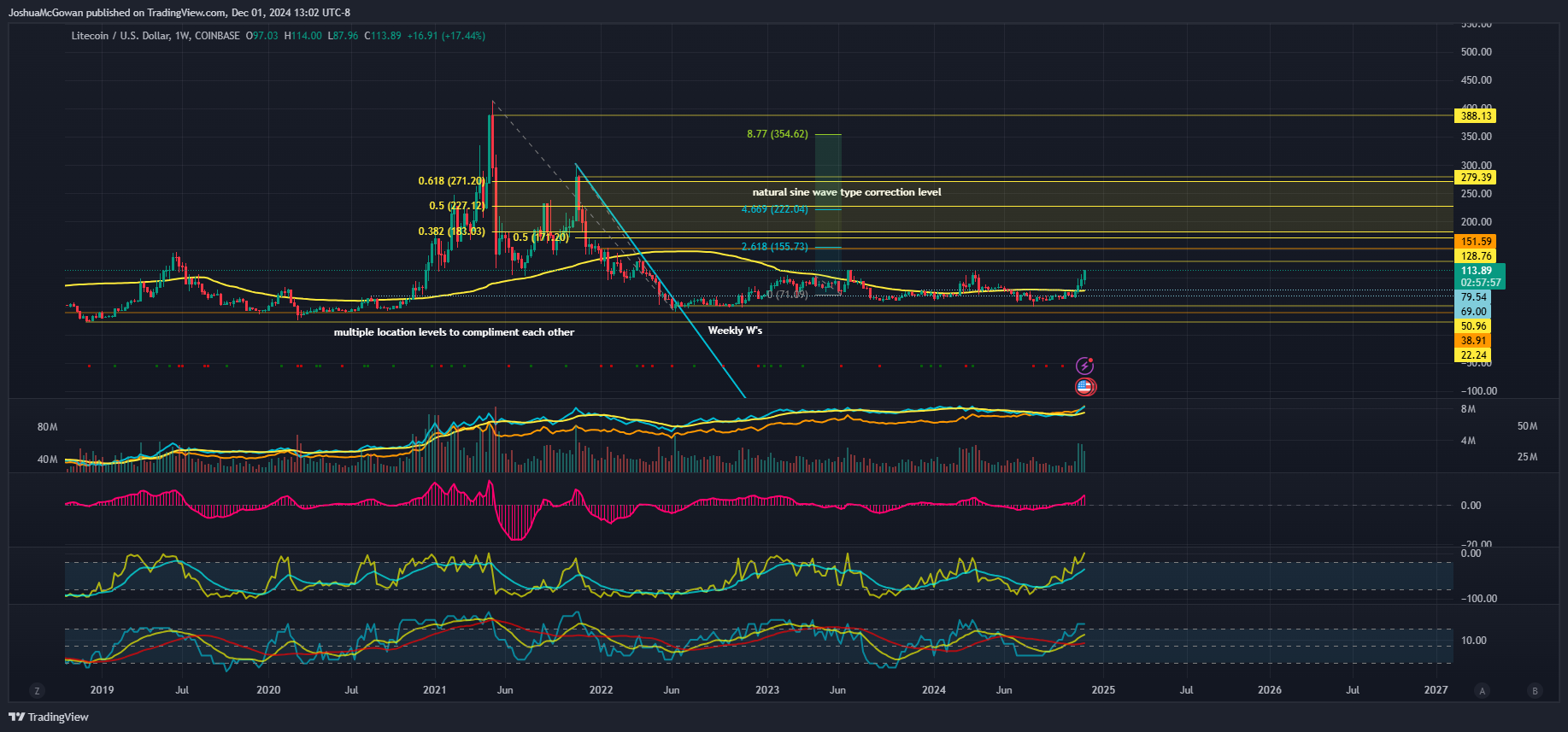
Task: Click the 8.77 (354.62) extension label
Action: [778, 134]
